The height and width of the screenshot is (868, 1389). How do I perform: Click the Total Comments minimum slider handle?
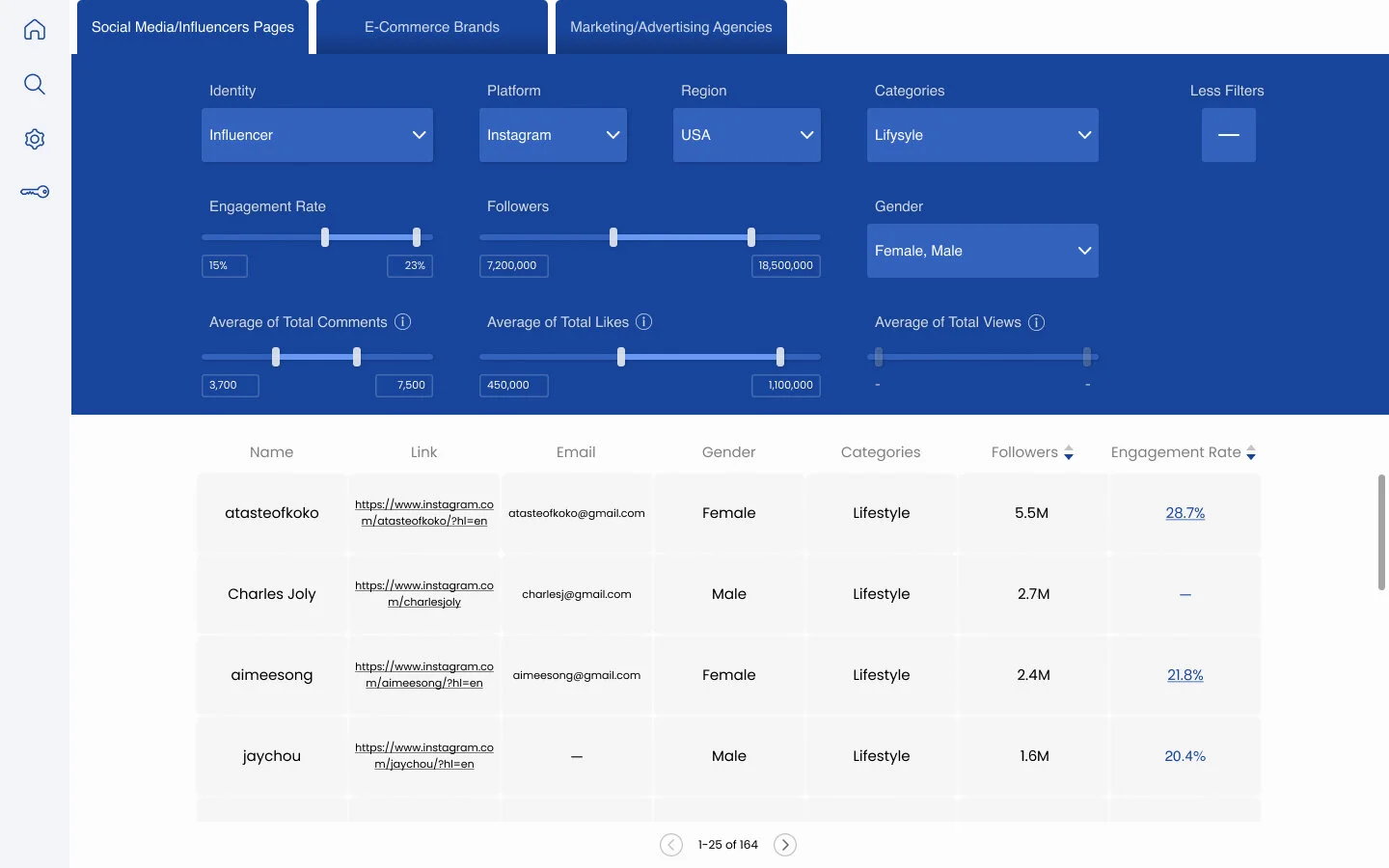click(276, 357)
